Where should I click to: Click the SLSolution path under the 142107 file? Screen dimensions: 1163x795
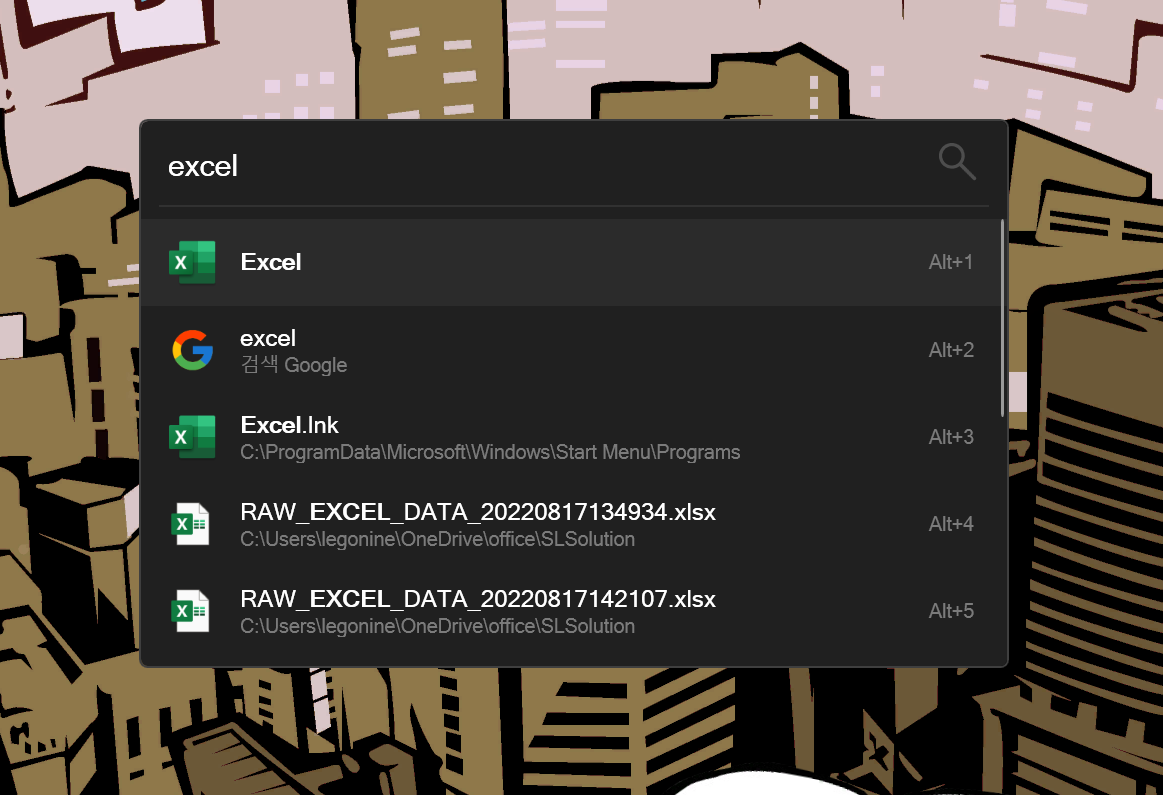tap(437, 626)
